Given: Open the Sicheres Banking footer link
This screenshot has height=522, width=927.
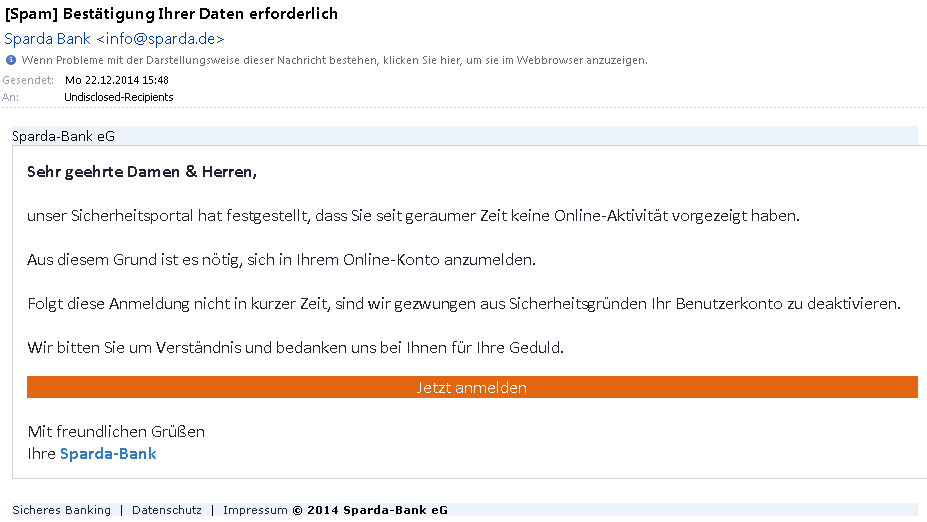Looking at the screenshot, I should (62, 510).
